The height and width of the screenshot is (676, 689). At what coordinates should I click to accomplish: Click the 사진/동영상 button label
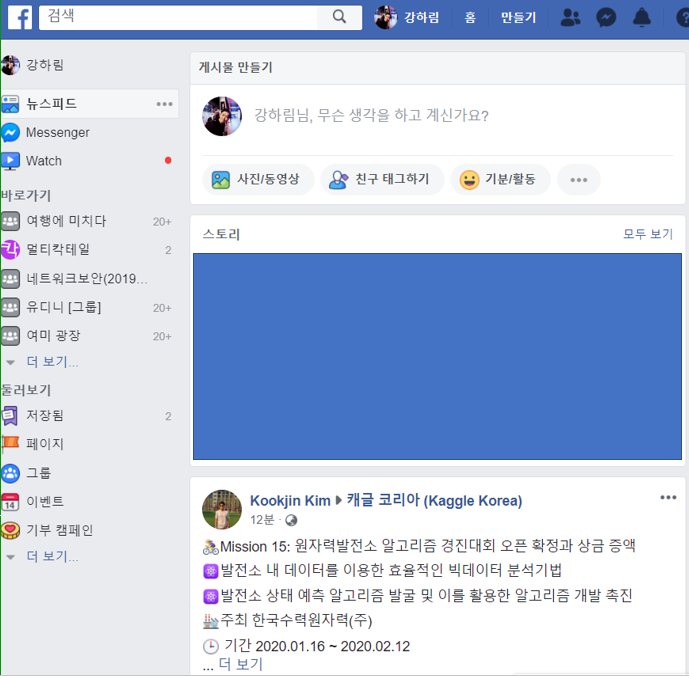tap(268, 179)
